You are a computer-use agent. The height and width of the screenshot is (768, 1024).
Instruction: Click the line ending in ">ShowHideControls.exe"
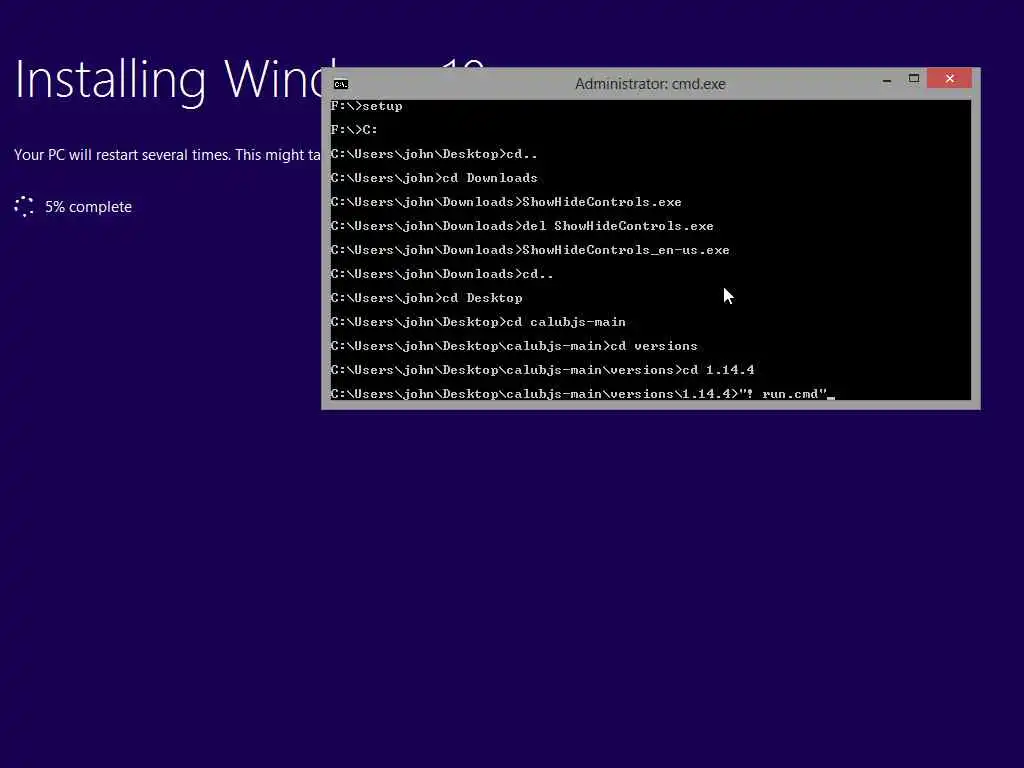pyautogui.click(x=506, y=202)
